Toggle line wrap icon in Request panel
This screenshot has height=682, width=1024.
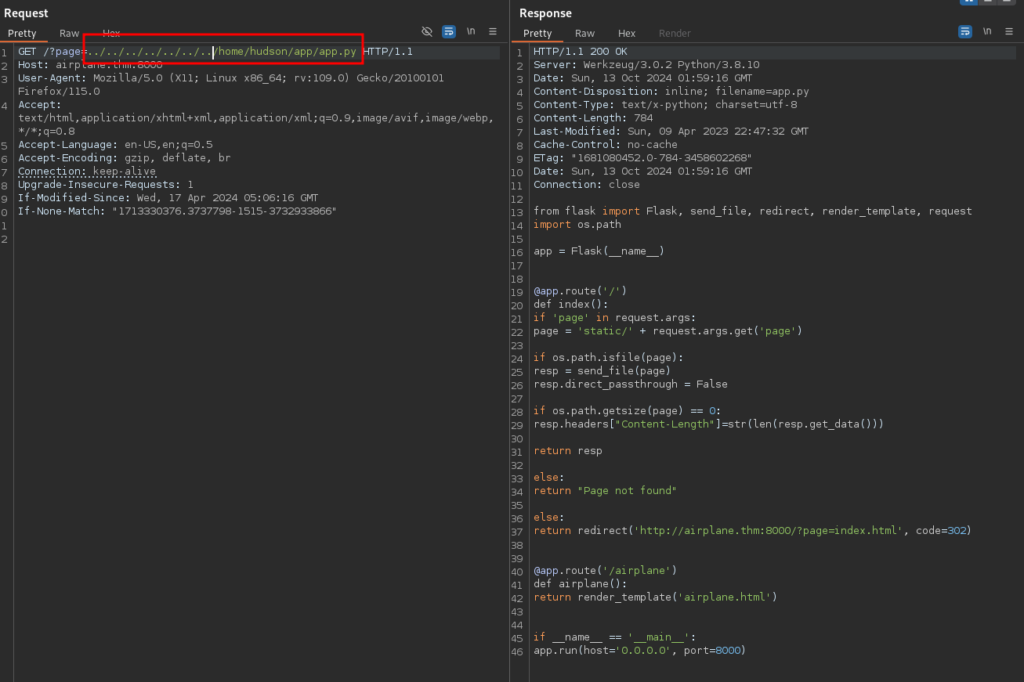449,31
